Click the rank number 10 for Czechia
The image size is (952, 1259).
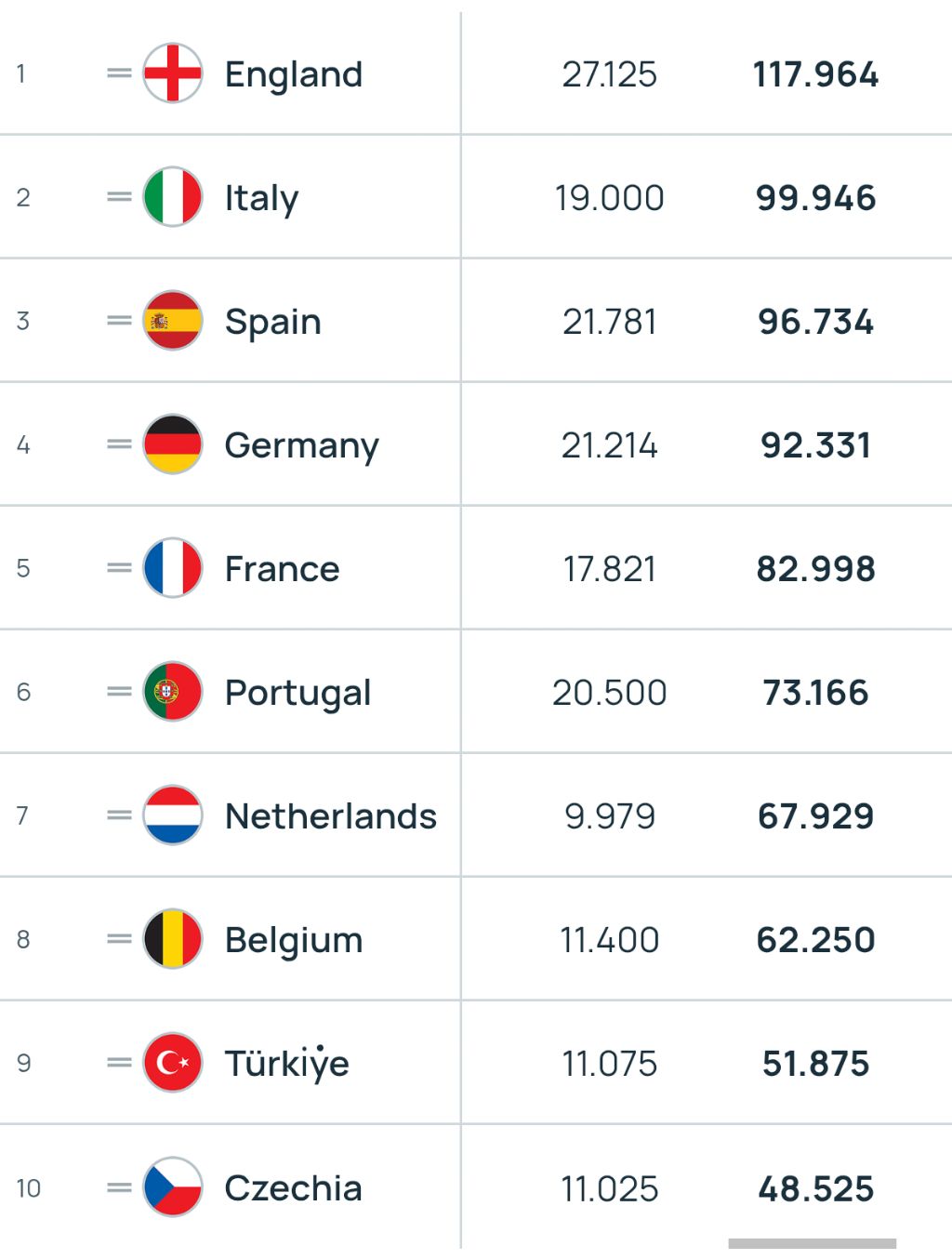[29, 1188]
